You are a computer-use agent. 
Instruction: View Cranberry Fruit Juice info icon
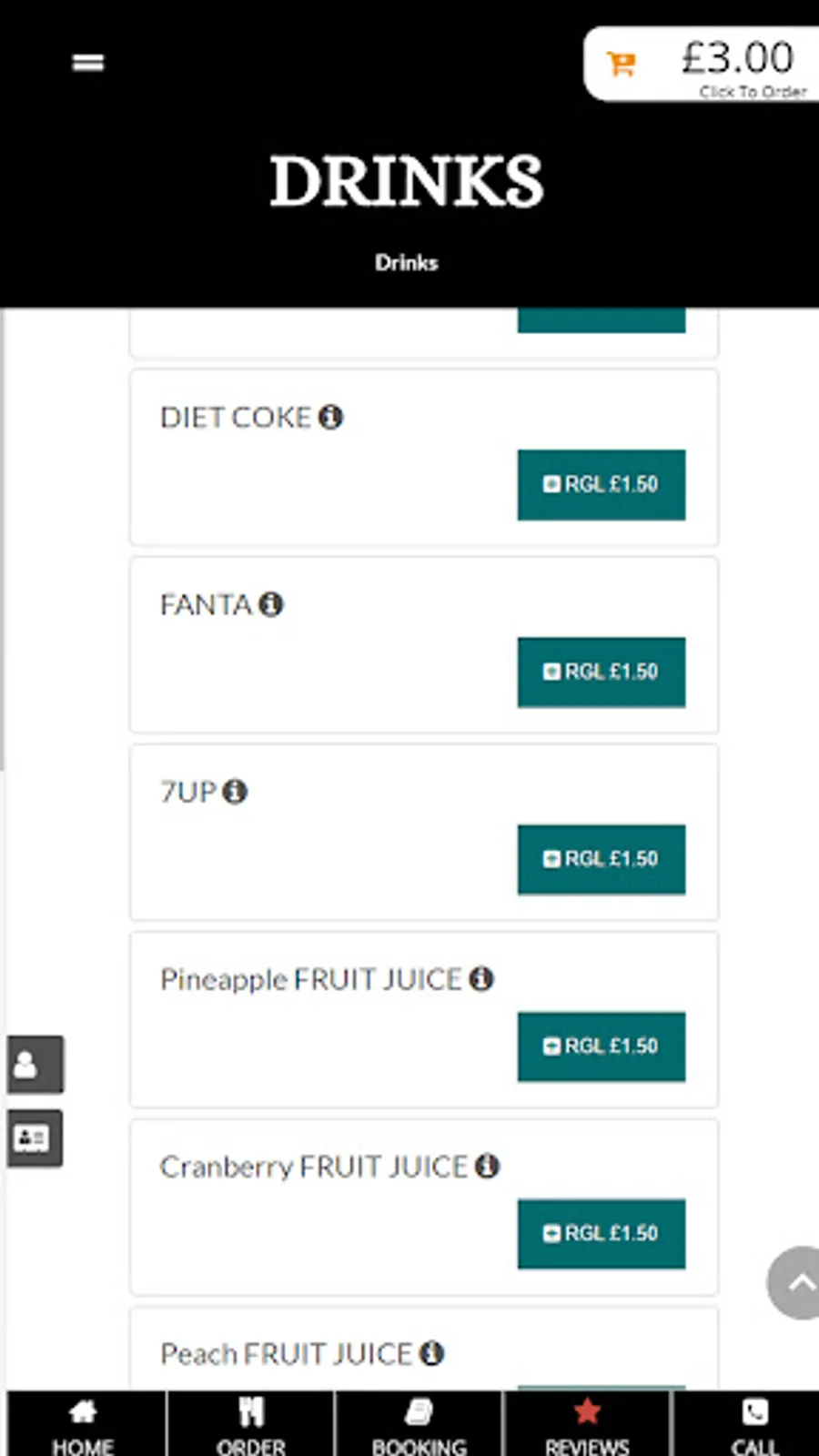tap(488, 1166)
